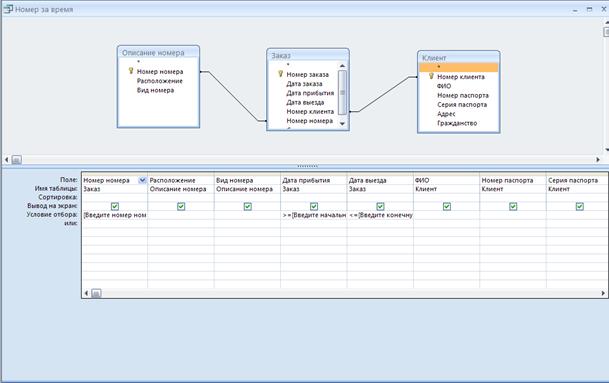Click the Описание номера table title bar
Screen dimensions: 609x383
coord(158,52)
